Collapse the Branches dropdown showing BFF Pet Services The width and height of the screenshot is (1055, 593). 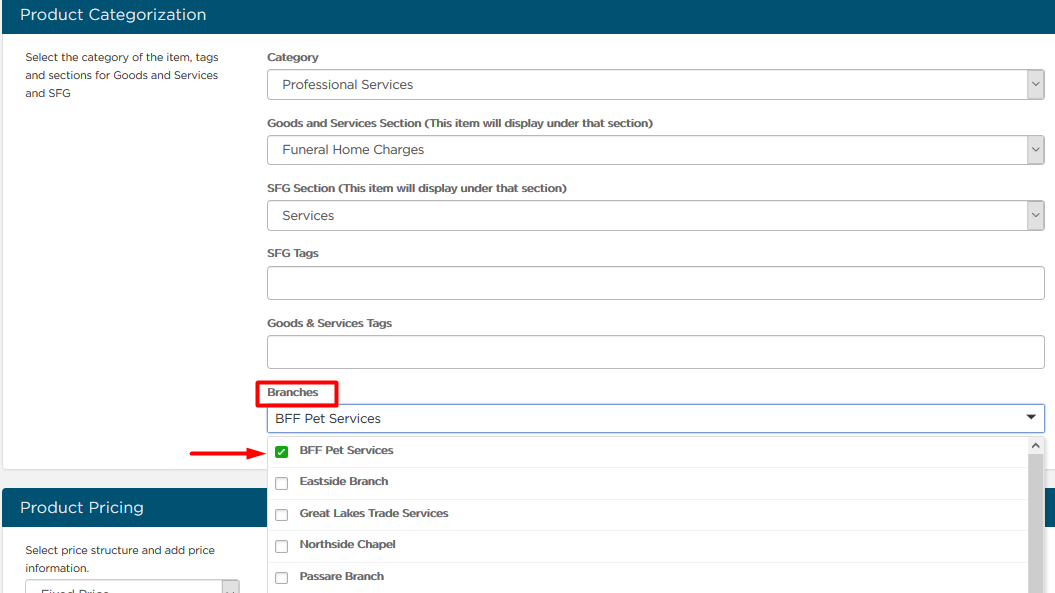655,419
